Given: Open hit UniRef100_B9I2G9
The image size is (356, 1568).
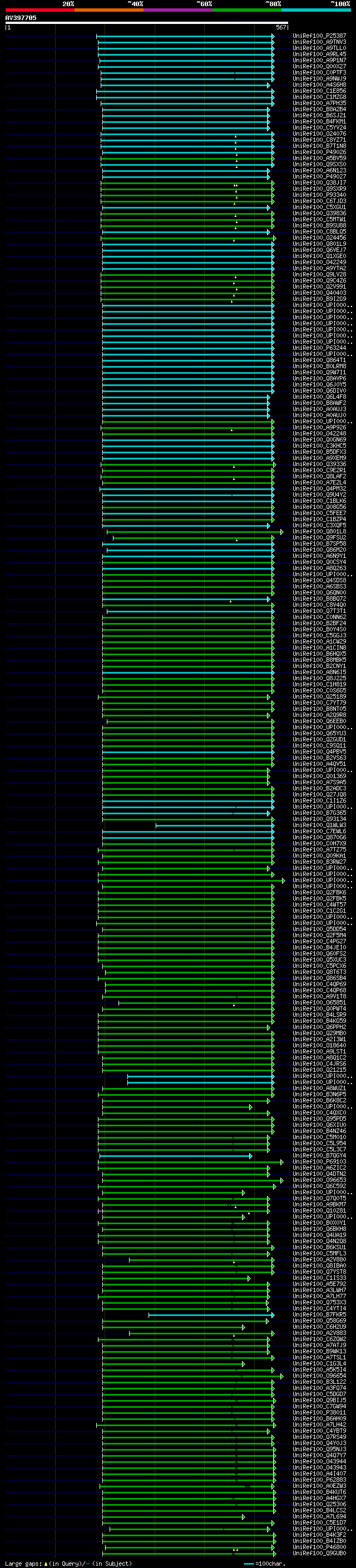Looking at the screenshot, I should pyautogui.click(x=319, y=299).
